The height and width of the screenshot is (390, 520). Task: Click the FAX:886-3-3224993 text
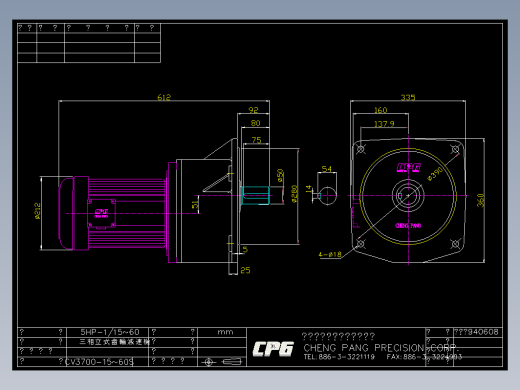tap(424, 357)
